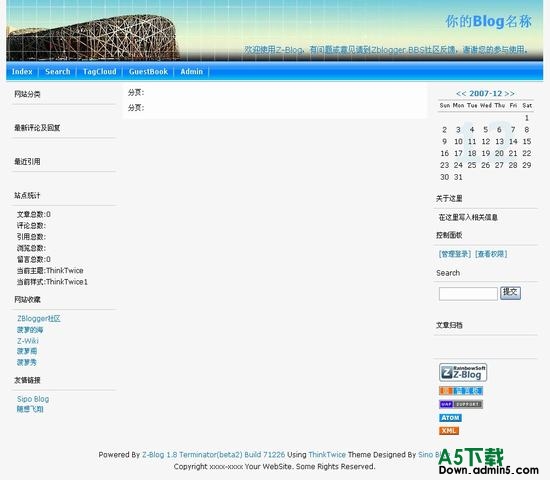Select 最新评论及回复 sidebar heading
This screenshot has height=480, width=550.
37,128
